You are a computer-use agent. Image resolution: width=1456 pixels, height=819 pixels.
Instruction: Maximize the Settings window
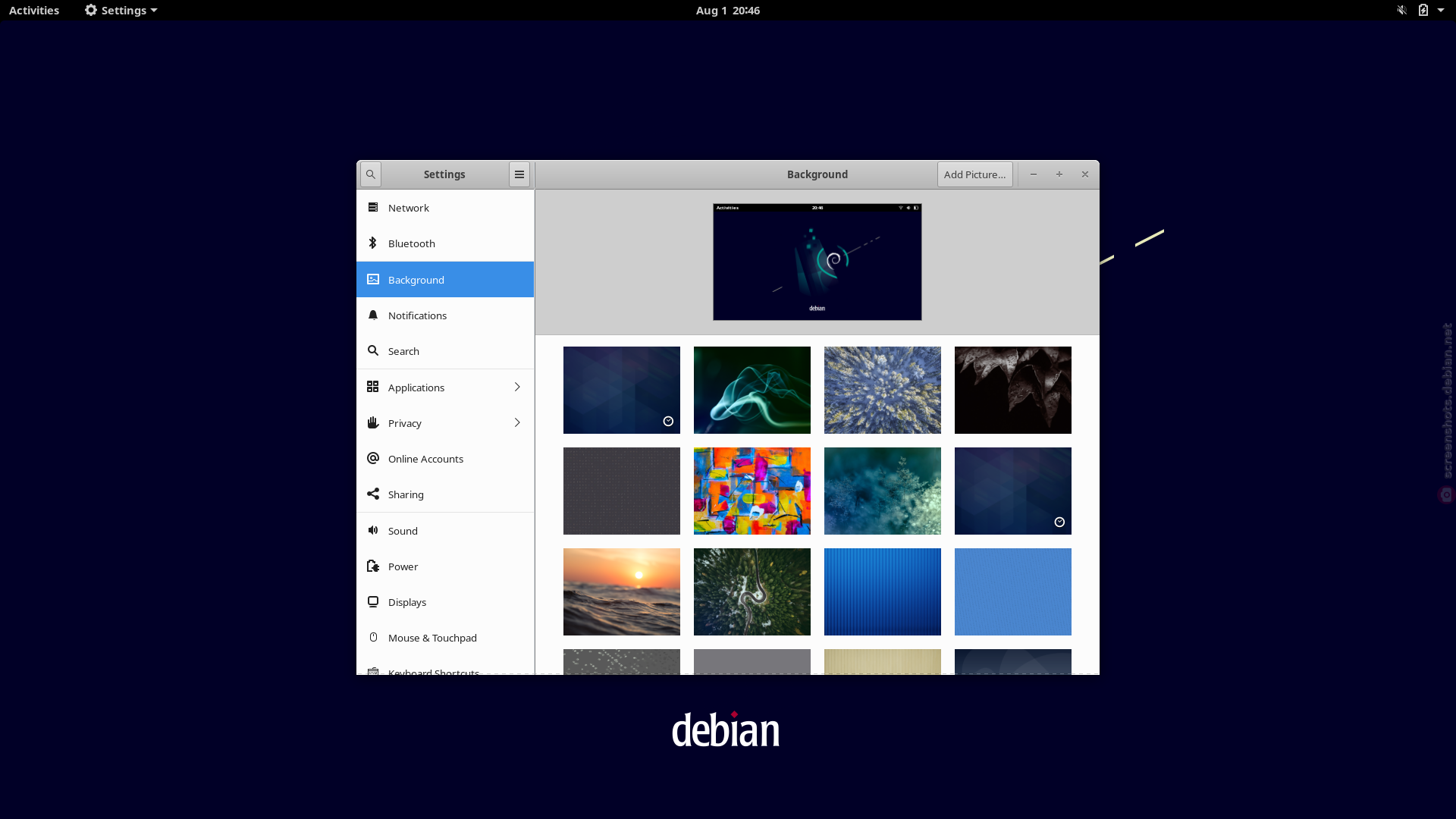pyautogui.click(x=1059, y=174)
